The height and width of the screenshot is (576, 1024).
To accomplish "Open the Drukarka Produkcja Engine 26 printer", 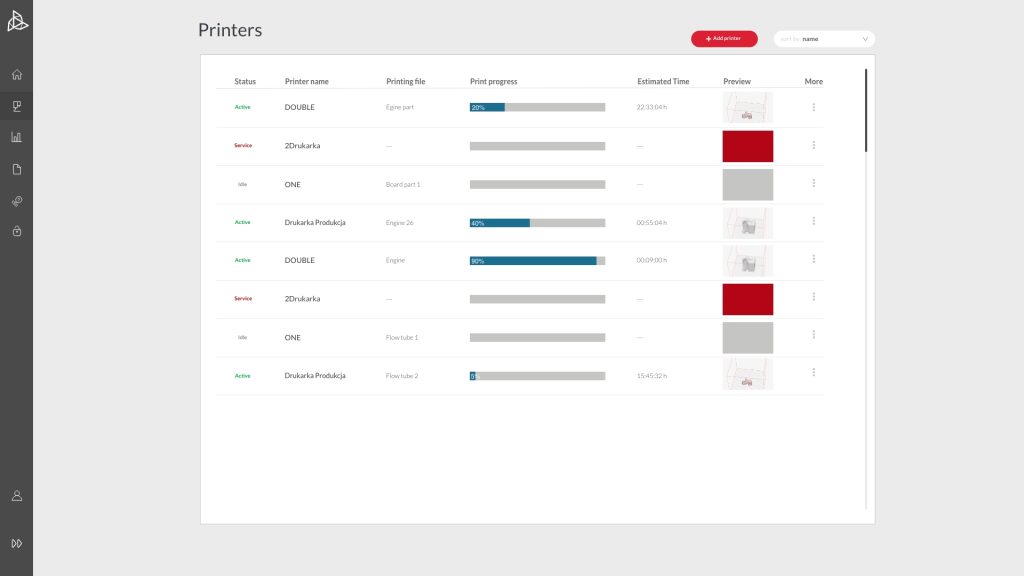I will pos(315,223).
